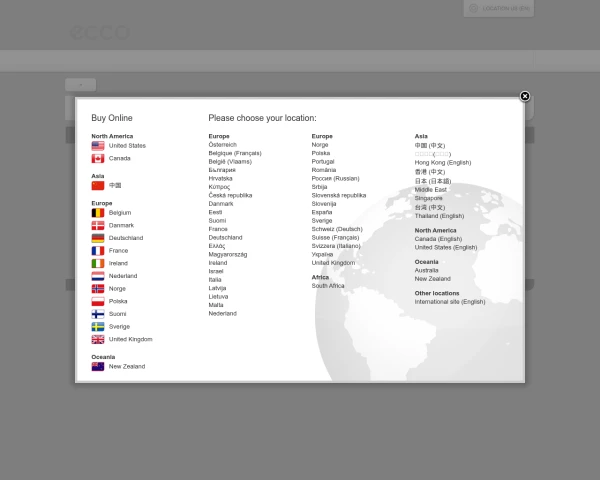Click the Canada flag icon

pyautogui.click(x=98, y=158)
